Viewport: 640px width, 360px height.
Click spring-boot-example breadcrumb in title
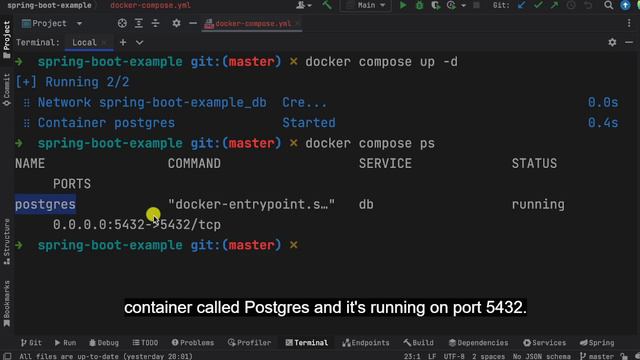point(49,5)
